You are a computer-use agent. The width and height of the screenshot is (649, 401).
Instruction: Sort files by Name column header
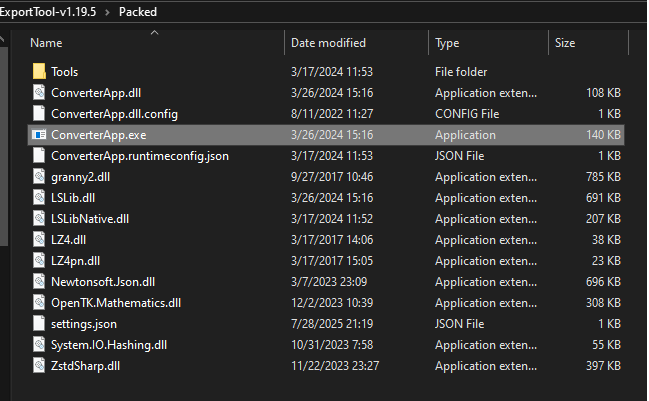[x=47, y=43]
